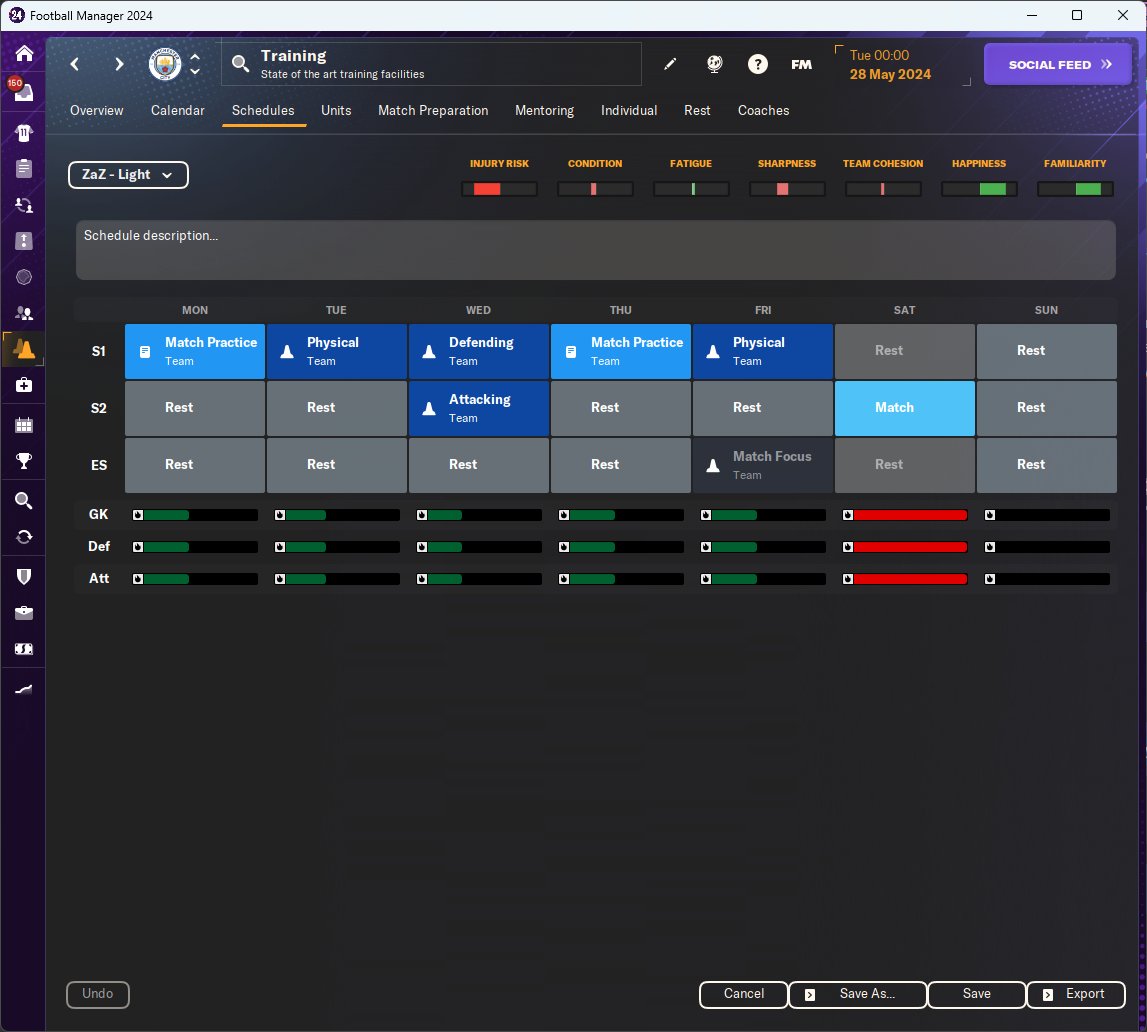Open the Dynamics sidebar icon

coord(23,206)
